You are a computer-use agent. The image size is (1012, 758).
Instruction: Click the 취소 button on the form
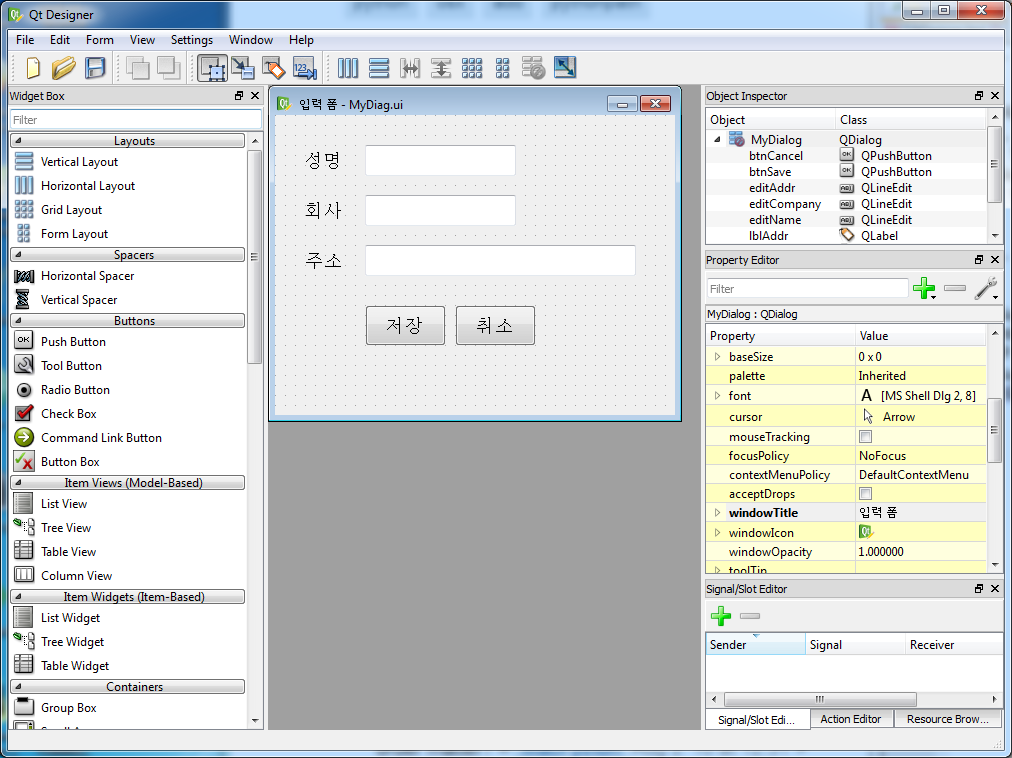point(495,325)
